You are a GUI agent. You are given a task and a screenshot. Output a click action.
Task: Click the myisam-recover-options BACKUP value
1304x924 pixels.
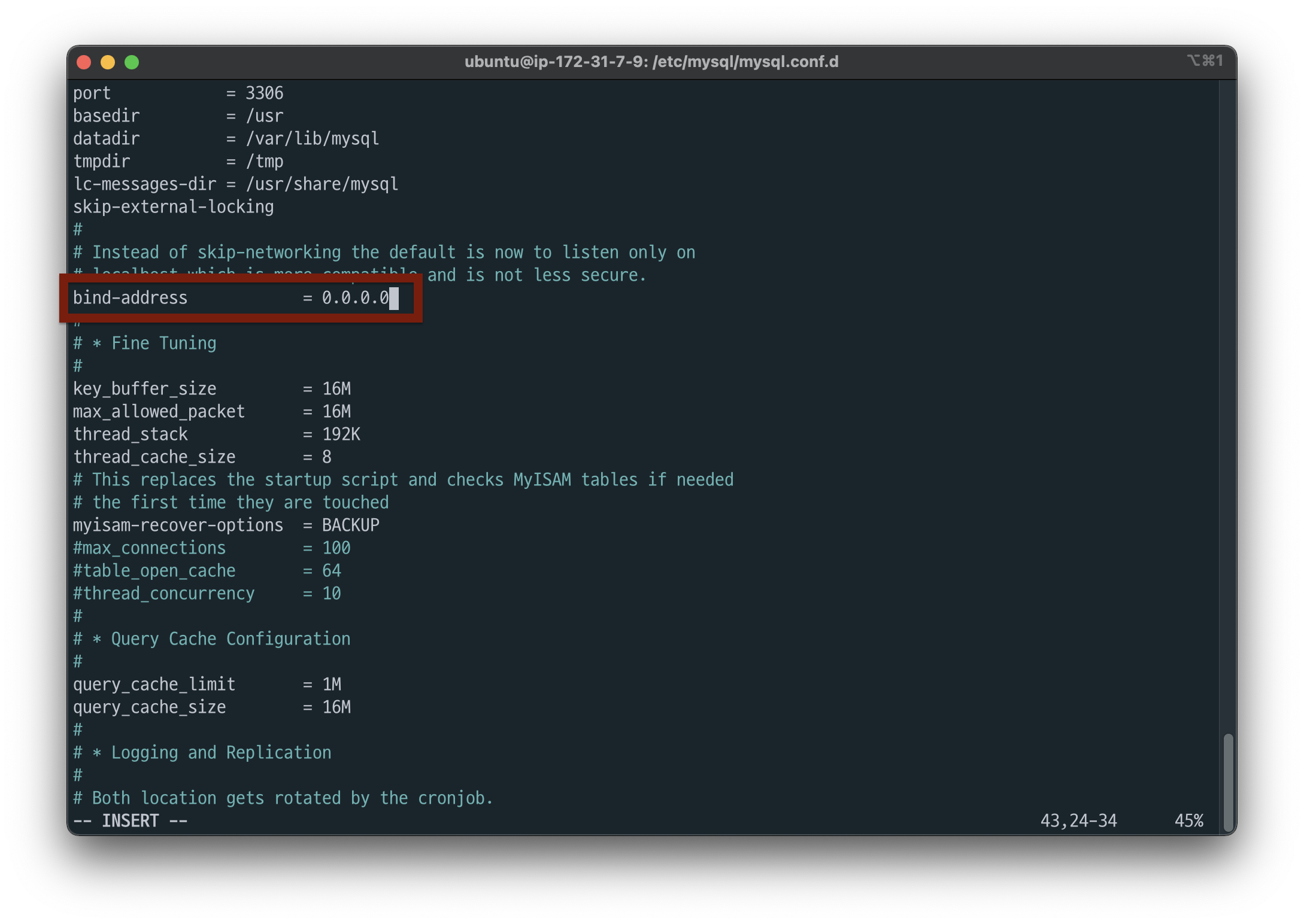click(x=350, y=525)
